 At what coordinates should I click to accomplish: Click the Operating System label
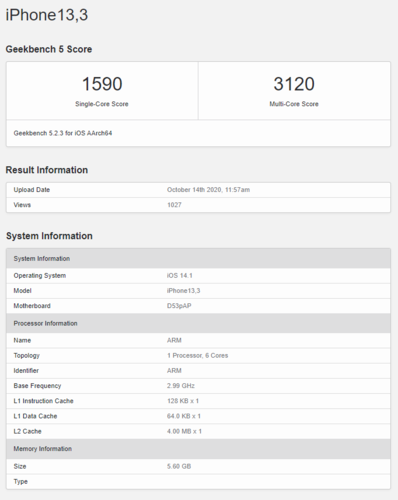point(40,276)
